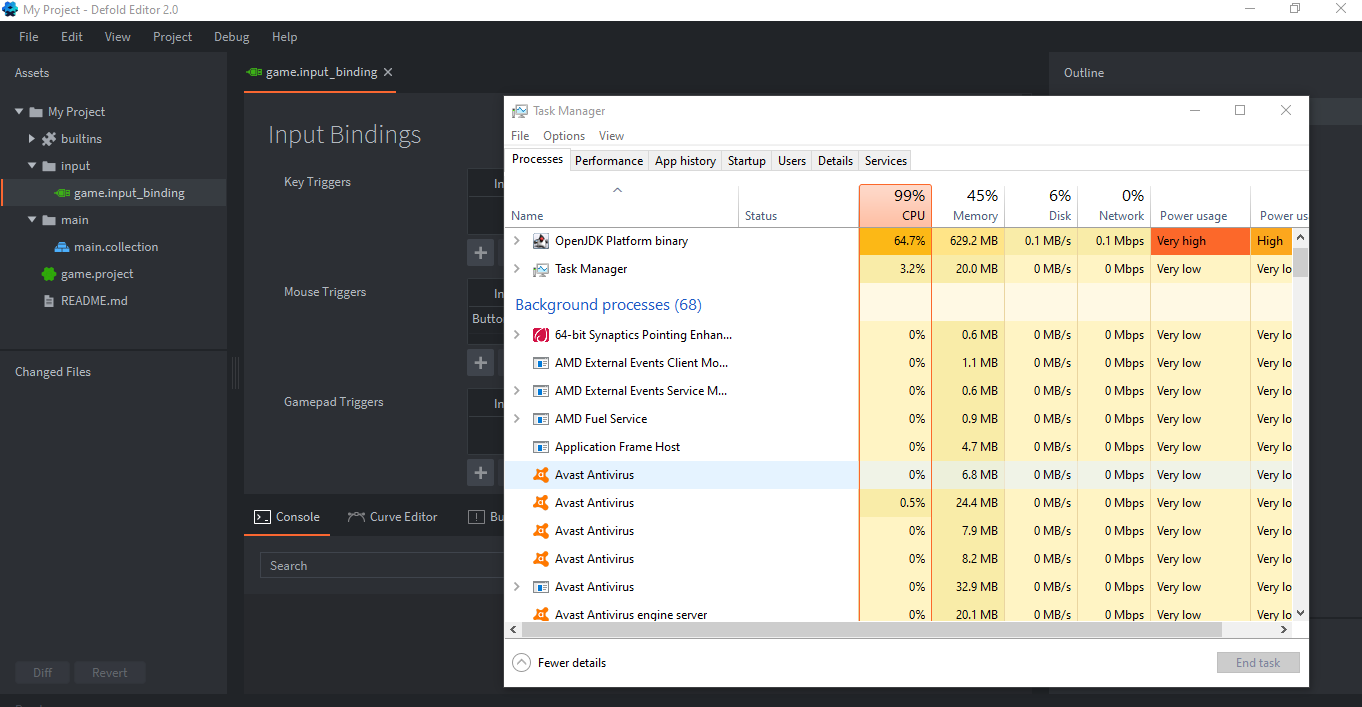Add a Key Trigger with the plus button
The height and width of the screenshot is (707, 1362).
point(481,252)
